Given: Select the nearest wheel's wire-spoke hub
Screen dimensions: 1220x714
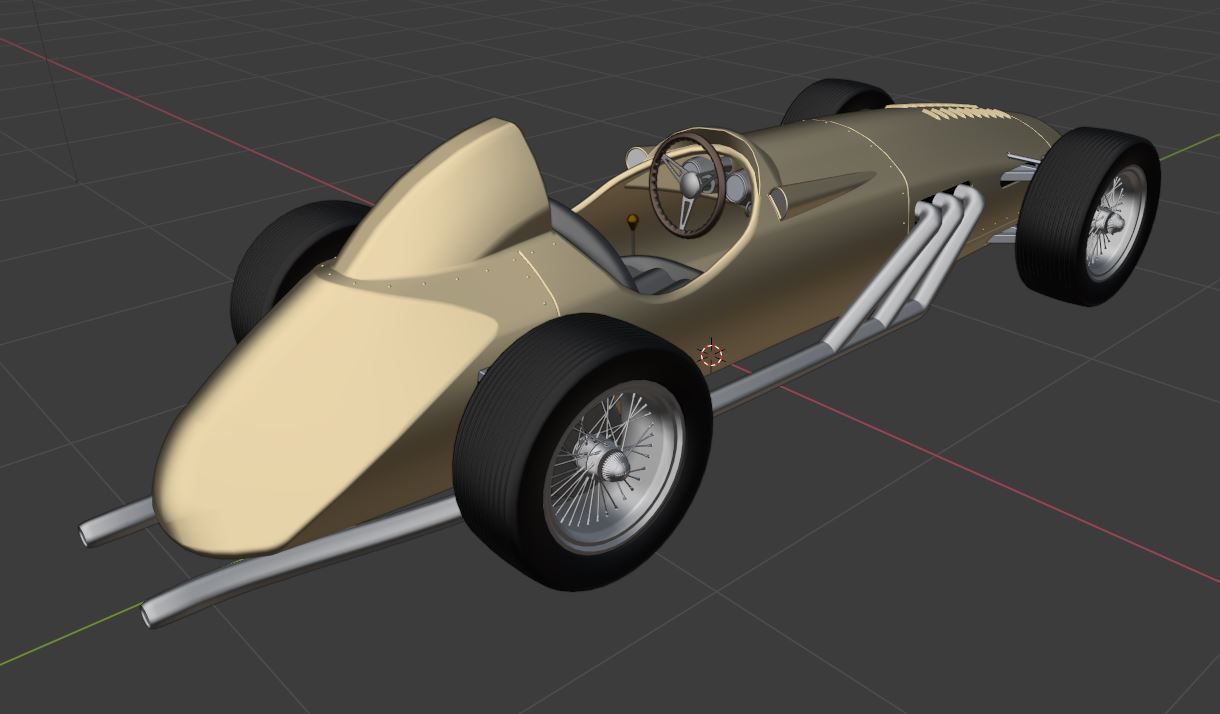Looking at the screenshot, I should (x=613, y=466).
